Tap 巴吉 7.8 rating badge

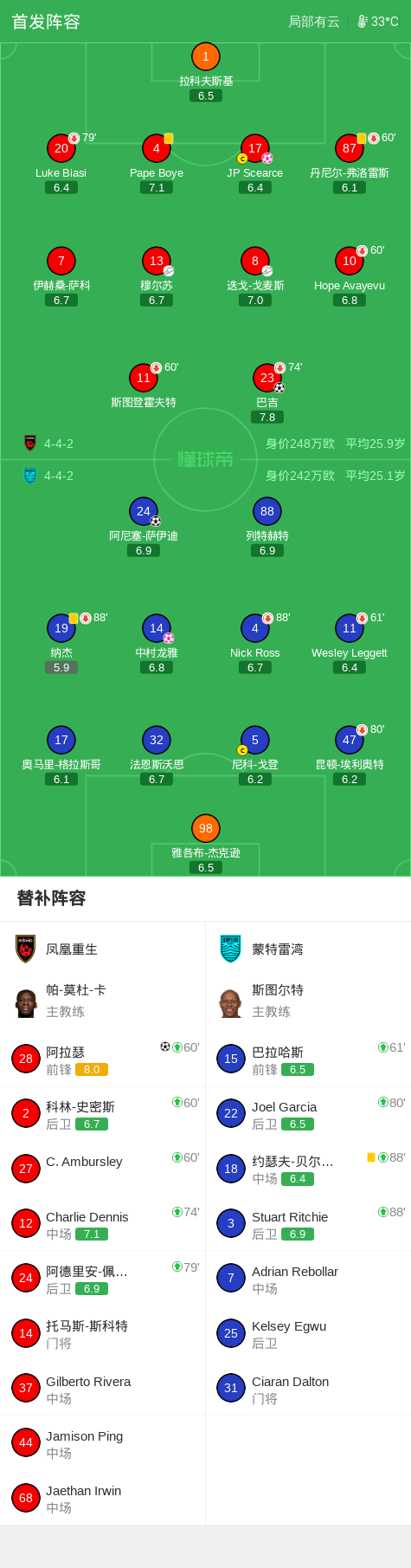coord(267,417)
